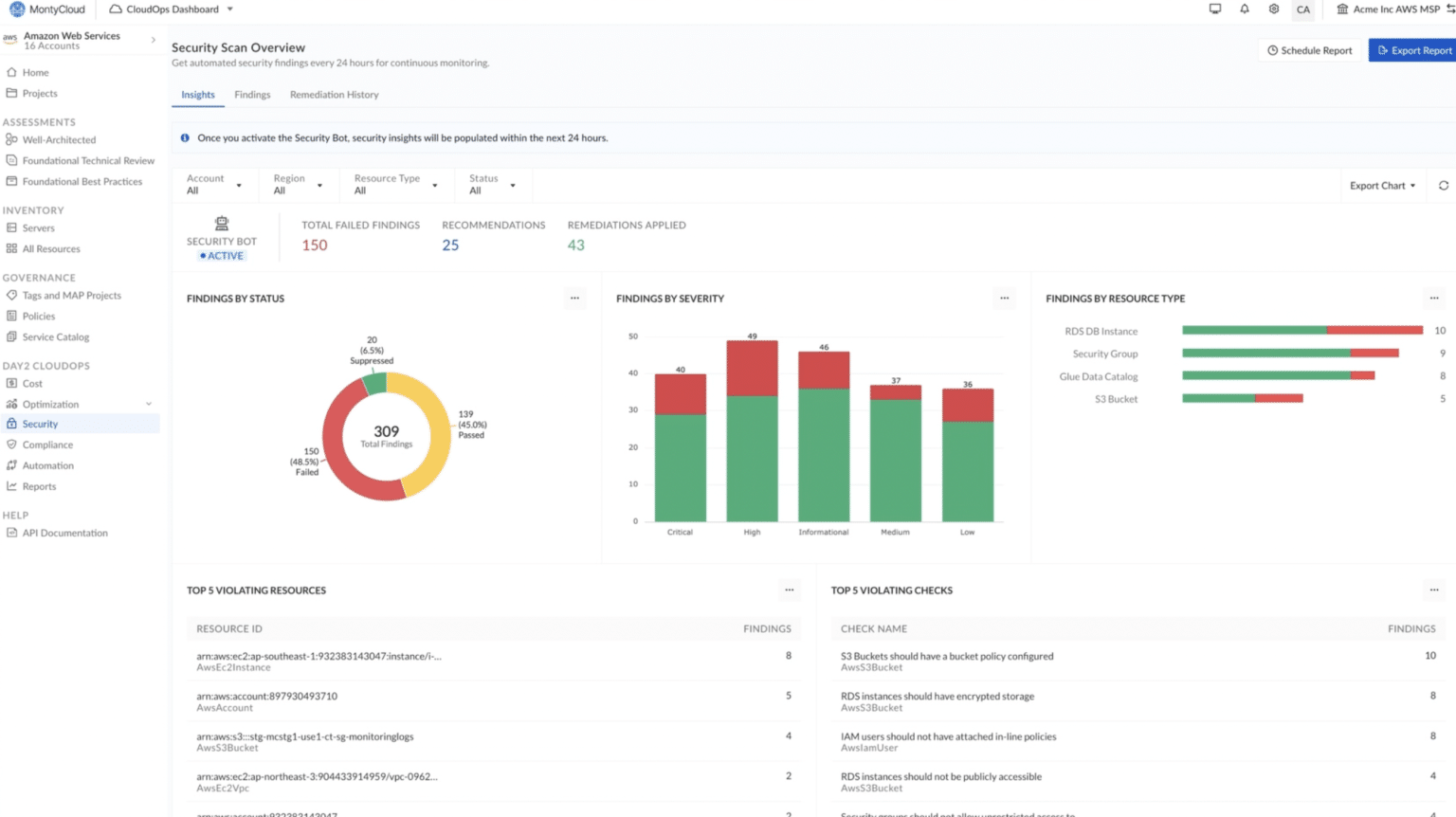Open the Export Chart dropdown
Viewport: 1456px width, 817px height.
tap(1382, 186)
